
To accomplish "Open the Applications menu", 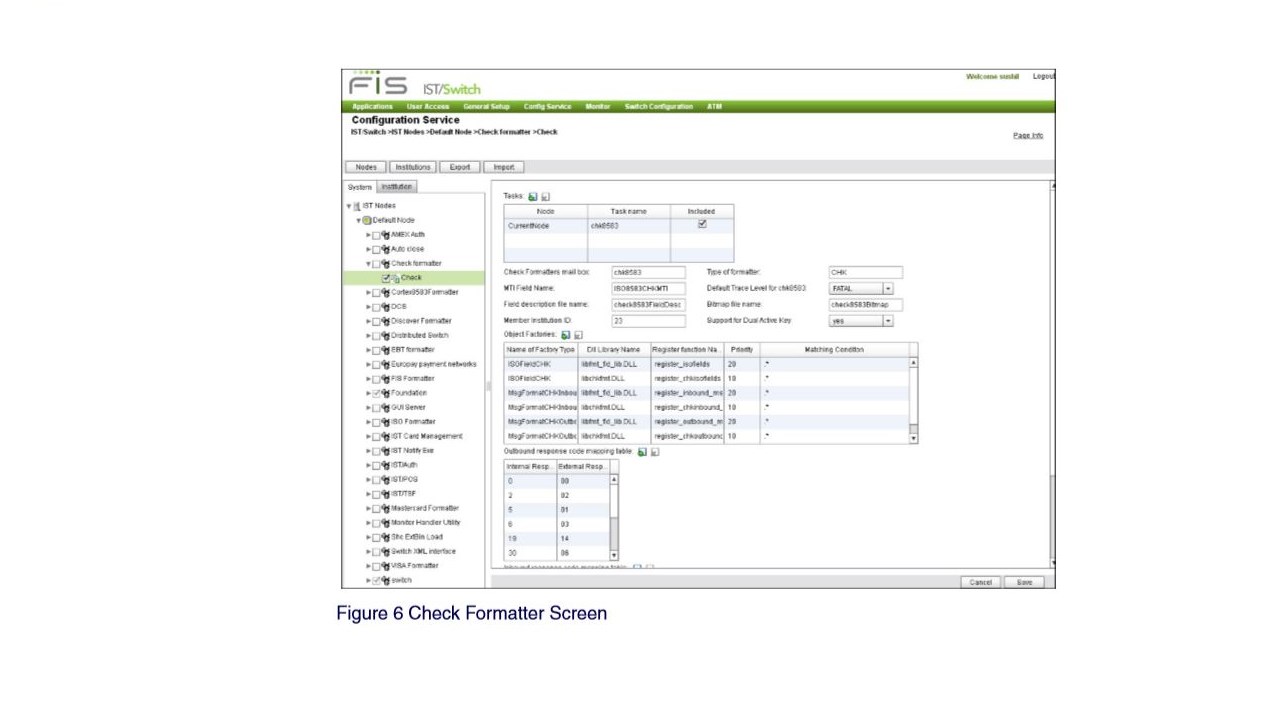I will (372, 106).
